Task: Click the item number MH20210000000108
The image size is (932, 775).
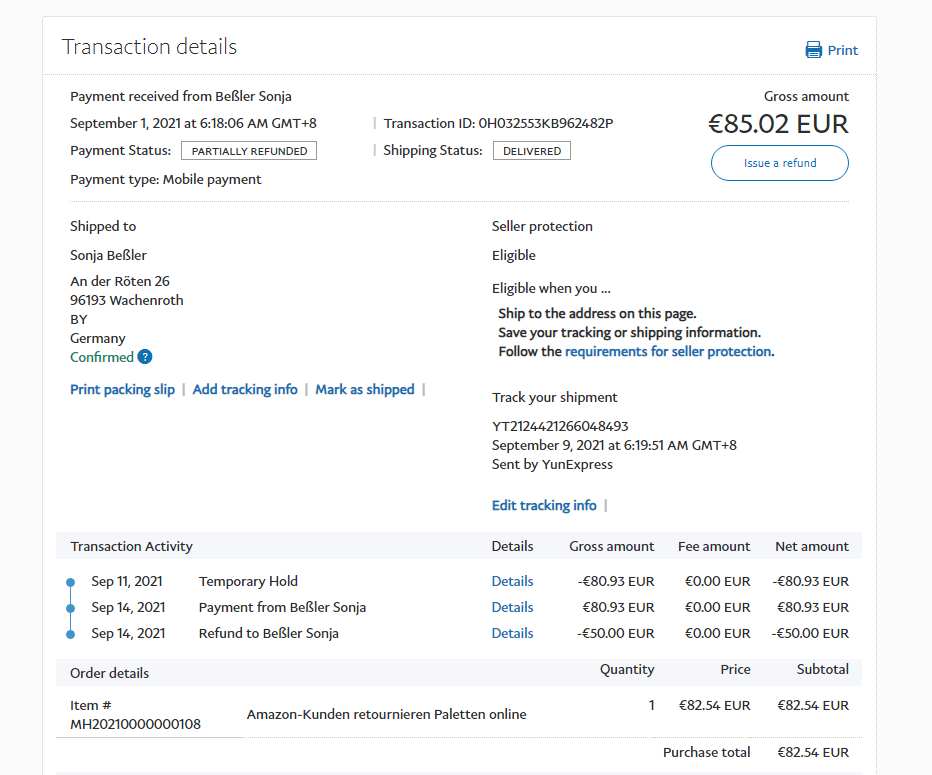Action: pyautogui.click(x=135, y=724)
